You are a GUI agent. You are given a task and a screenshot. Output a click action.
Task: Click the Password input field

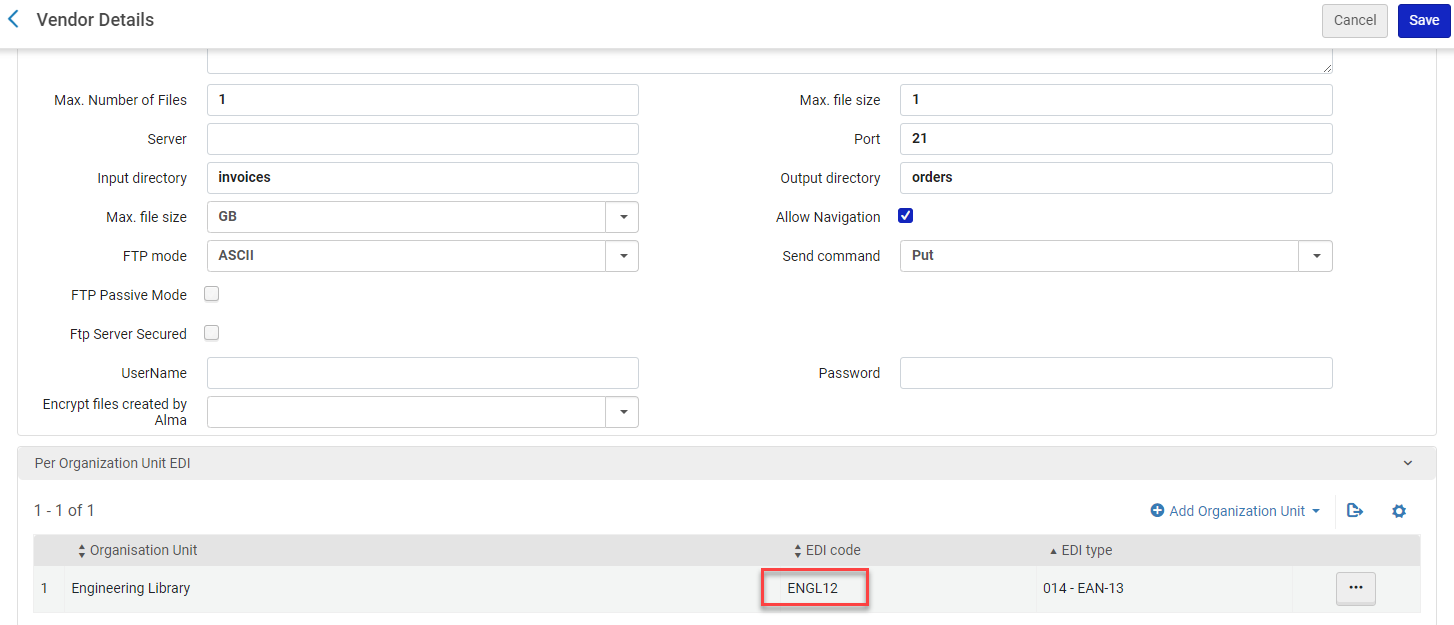(1116, 373)
